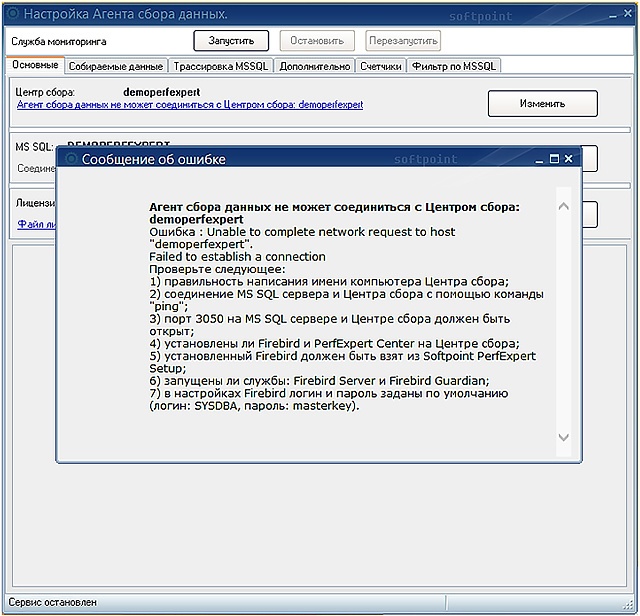Close the Сообщение об ошибке dialog
Screen dimensions: 640x616
click(569, 158)
